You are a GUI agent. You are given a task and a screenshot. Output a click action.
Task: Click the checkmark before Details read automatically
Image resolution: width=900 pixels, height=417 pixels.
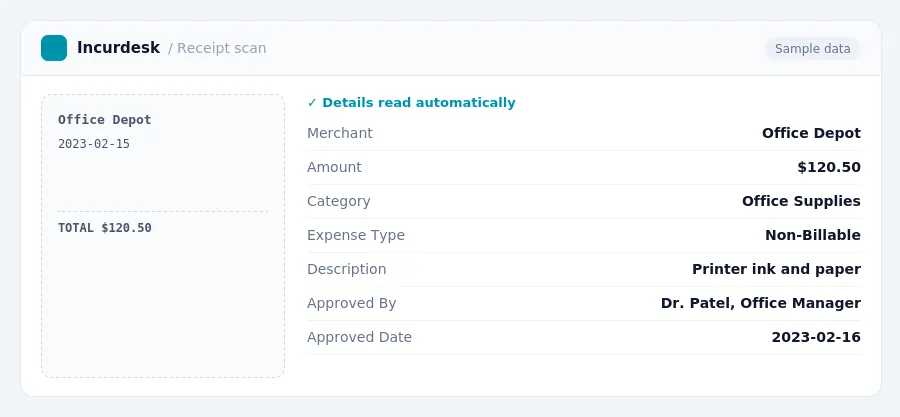(312, 103)
